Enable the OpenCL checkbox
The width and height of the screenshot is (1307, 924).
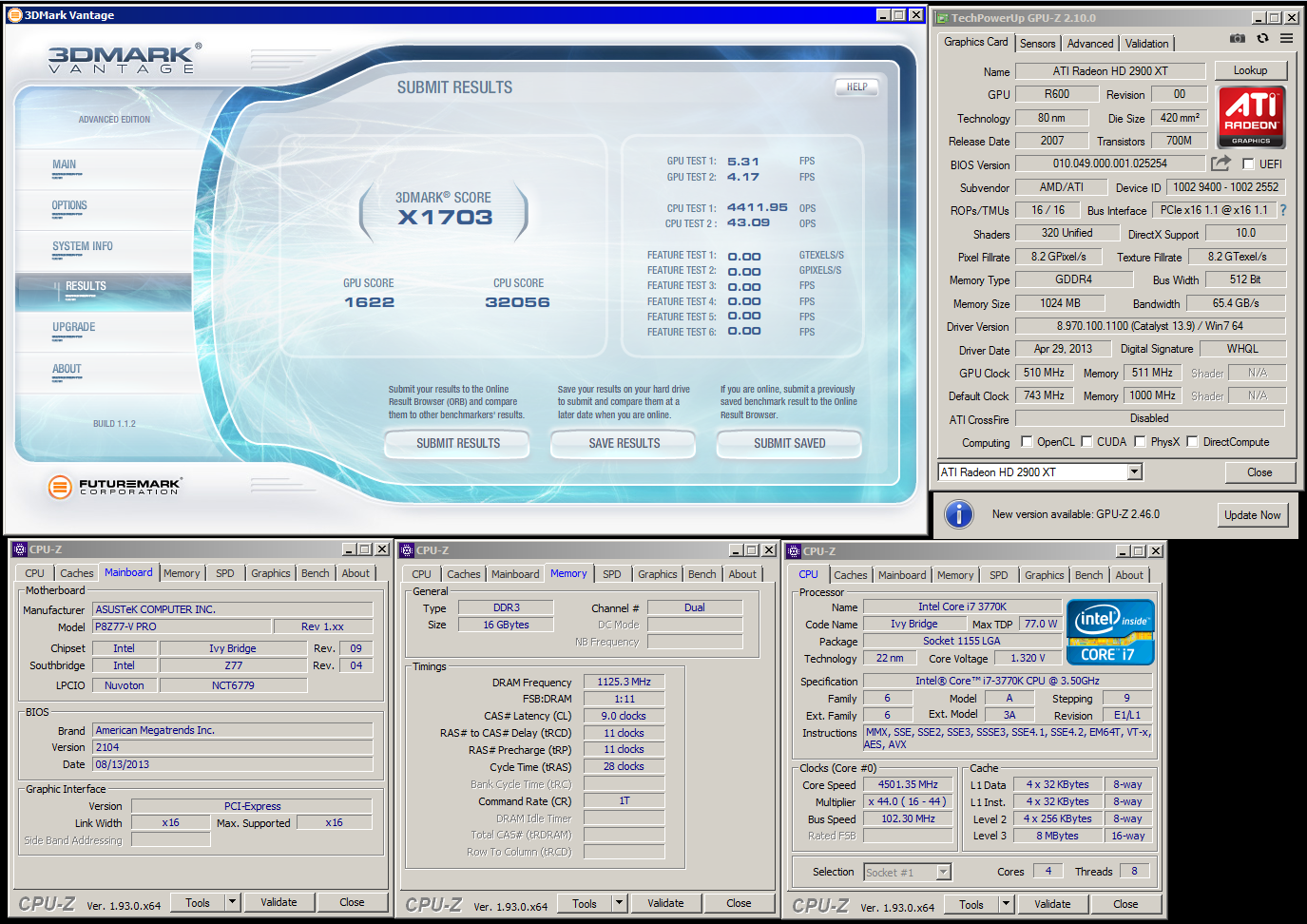(x=1027, y=442)
